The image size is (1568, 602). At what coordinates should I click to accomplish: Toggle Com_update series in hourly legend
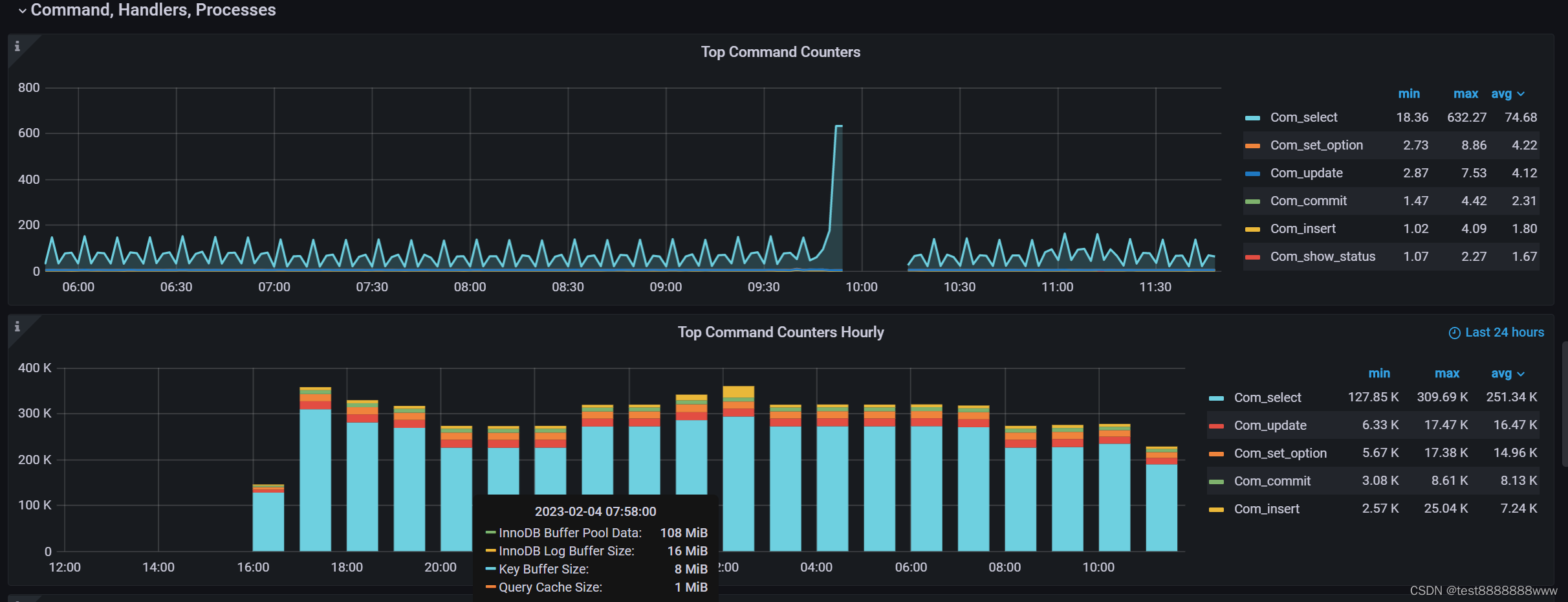(1270, 425)
